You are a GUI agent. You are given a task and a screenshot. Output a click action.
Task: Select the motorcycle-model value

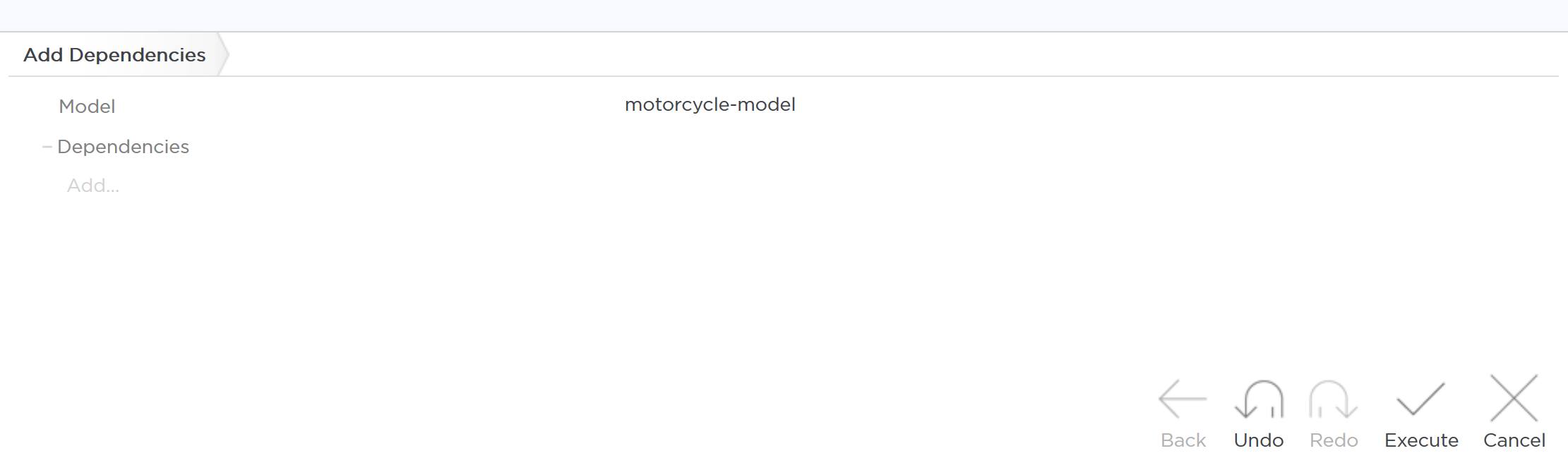click(710, 105)
